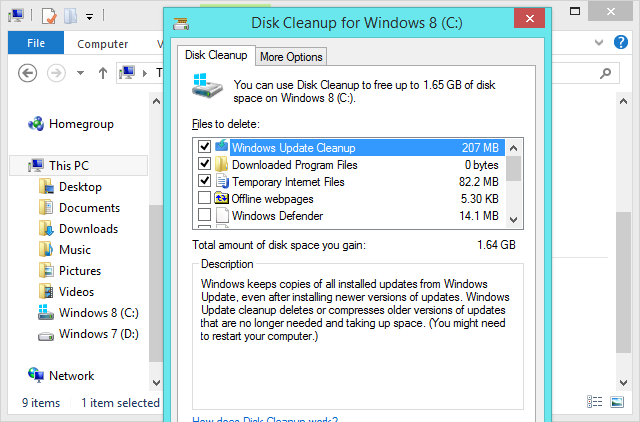Open the Computer ribbon tab
640x422 pixels.
coord(102,44)
